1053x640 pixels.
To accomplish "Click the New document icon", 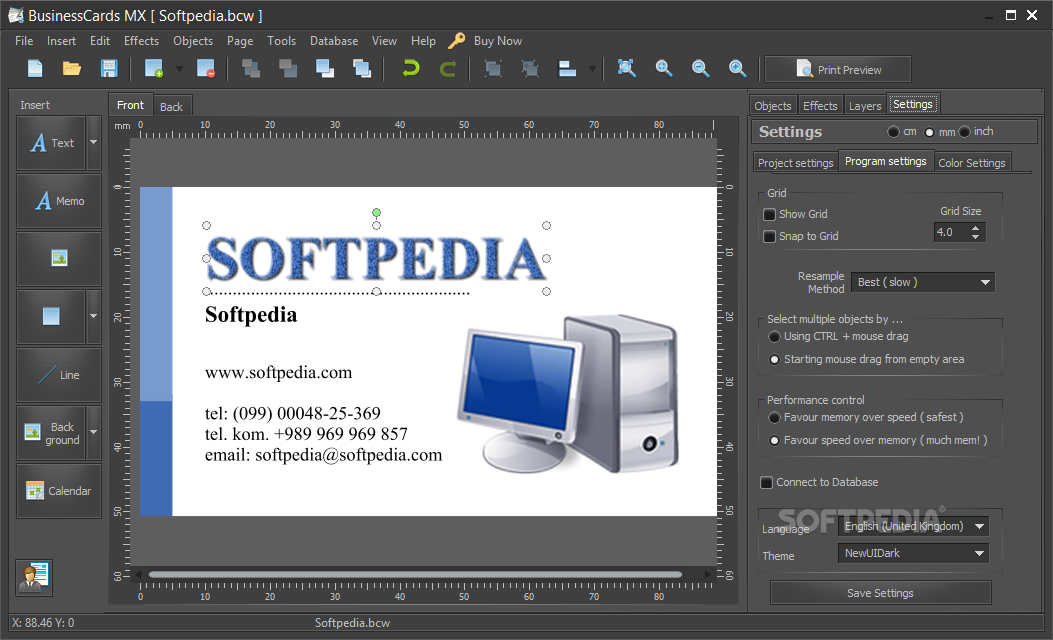I will [x=35, y=68].
